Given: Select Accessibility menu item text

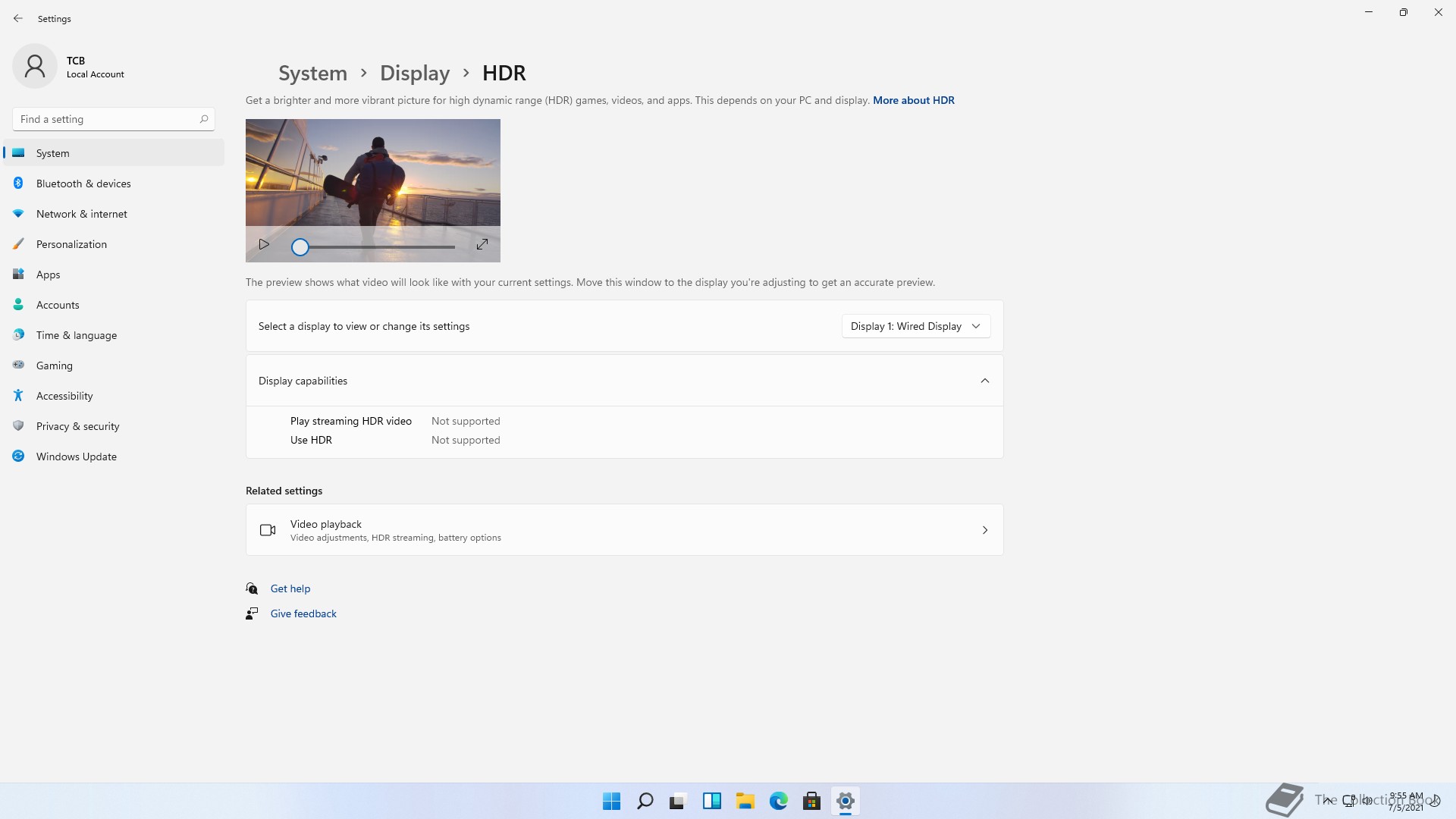Looking at the screenshot, I should 64,396.
